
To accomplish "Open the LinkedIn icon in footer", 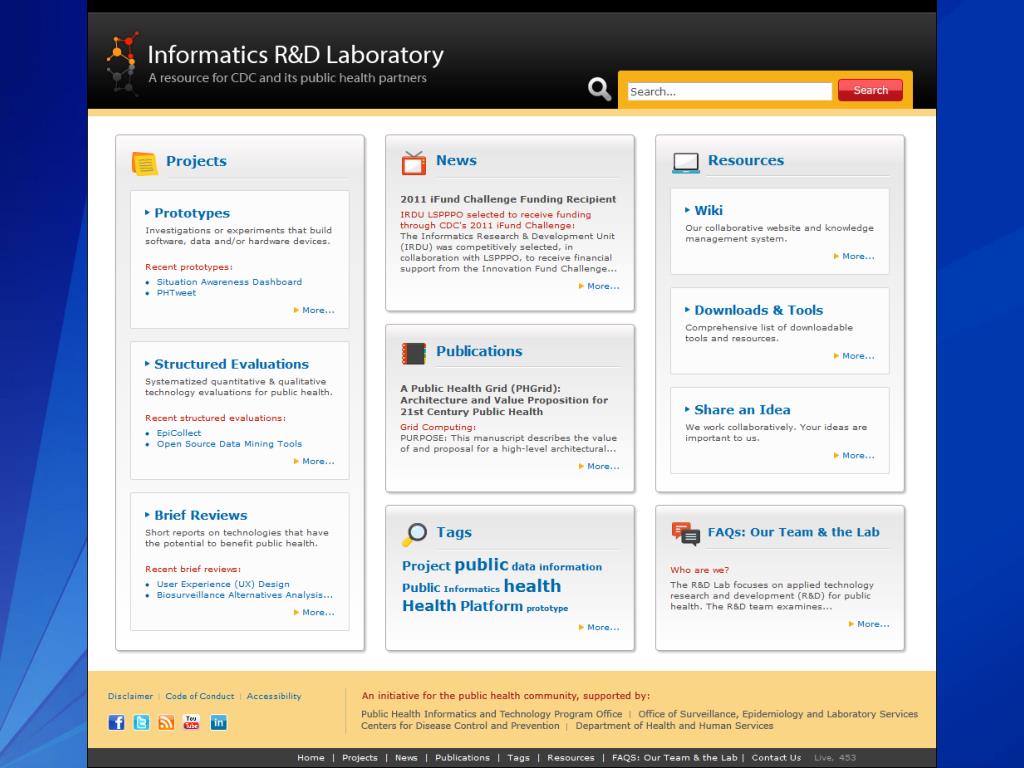I will 218,722.
